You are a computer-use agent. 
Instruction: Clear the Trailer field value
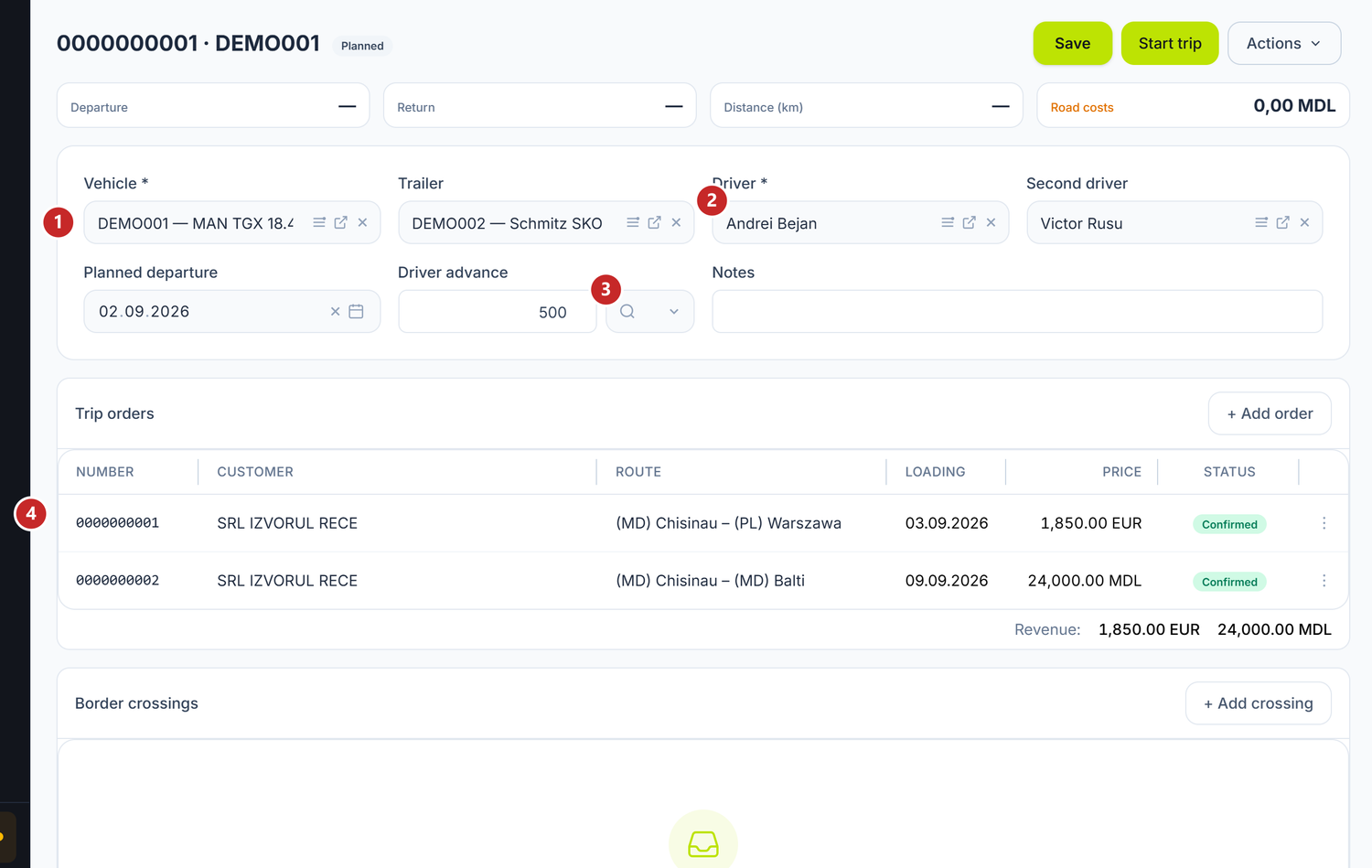676,222
